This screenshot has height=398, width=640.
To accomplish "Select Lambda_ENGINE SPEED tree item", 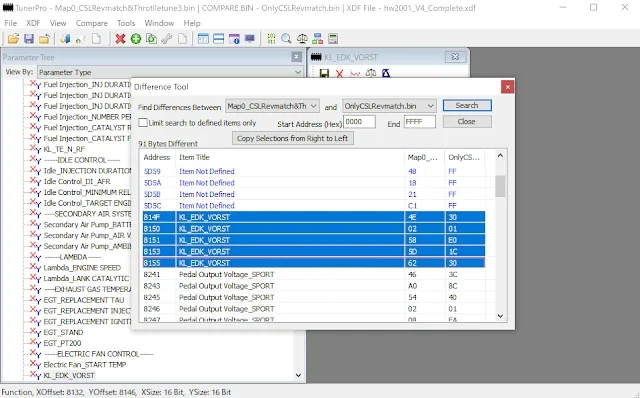I will coord(82,268).
